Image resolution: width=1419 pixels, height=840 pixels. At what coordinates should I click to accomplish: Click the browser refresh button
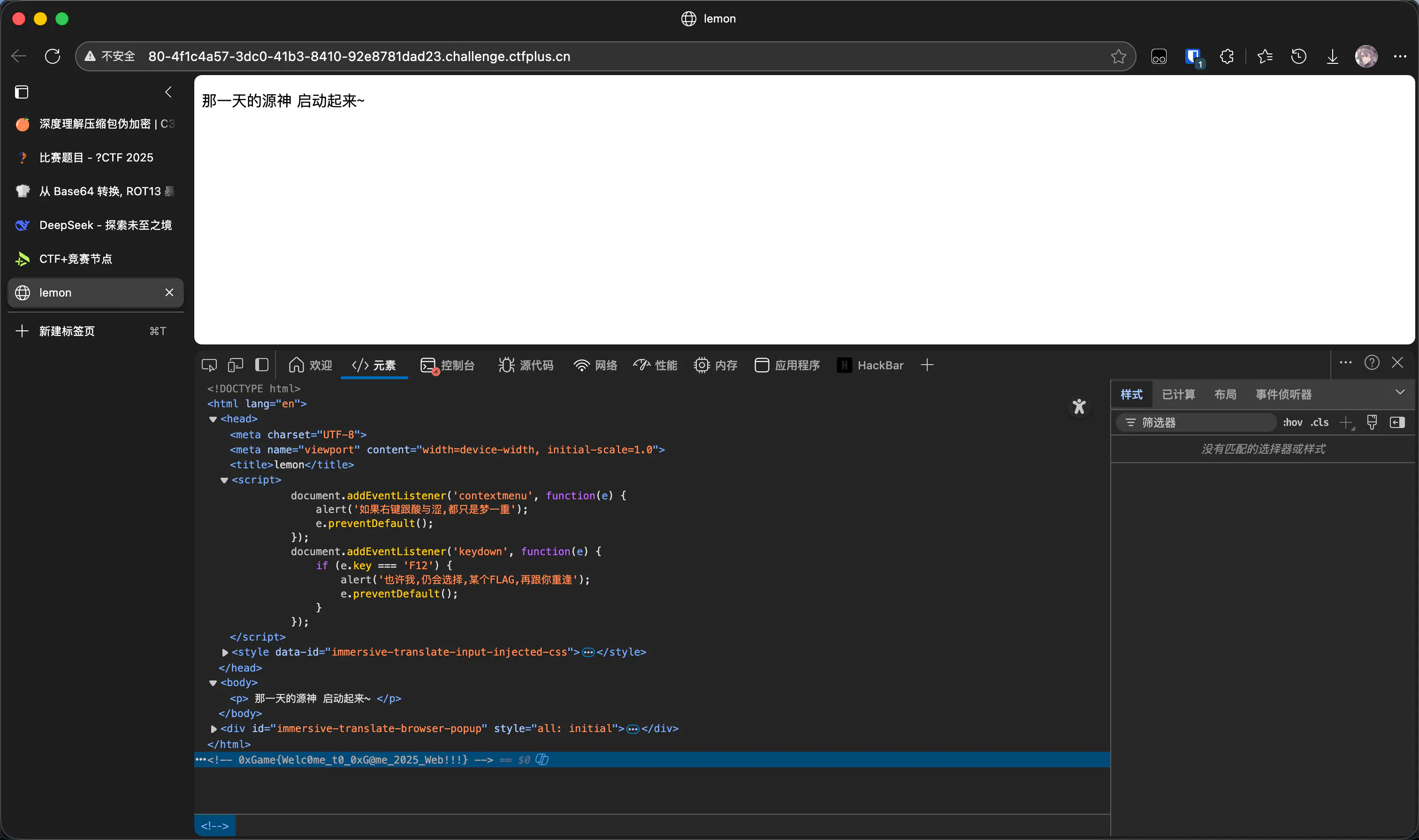point(53,56)
